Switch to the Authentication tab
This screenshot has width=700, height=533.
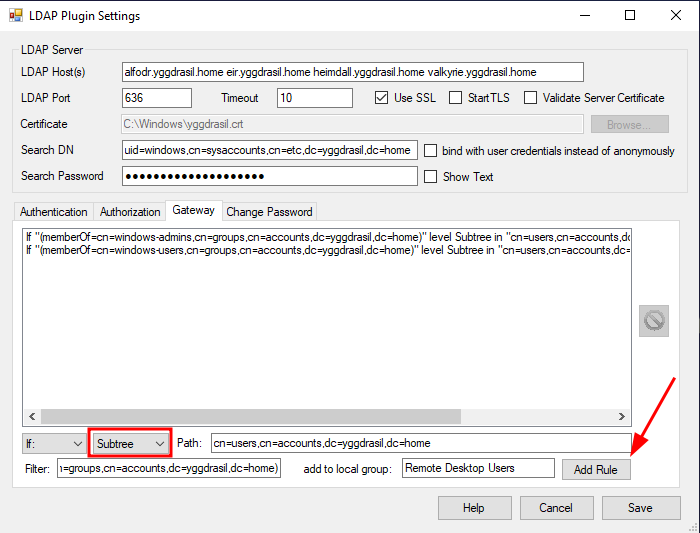pyautogui.click(x=54, y=212)
